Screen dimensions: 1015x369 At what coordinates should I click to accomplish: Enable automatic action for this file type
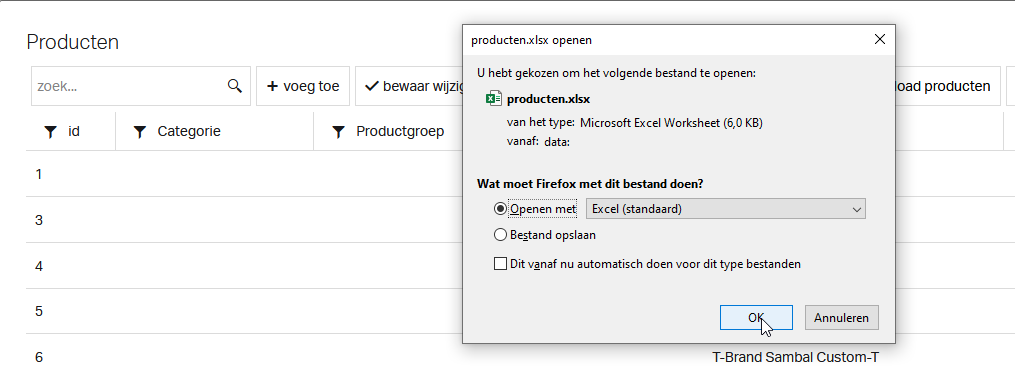click(x=500, y=264)
